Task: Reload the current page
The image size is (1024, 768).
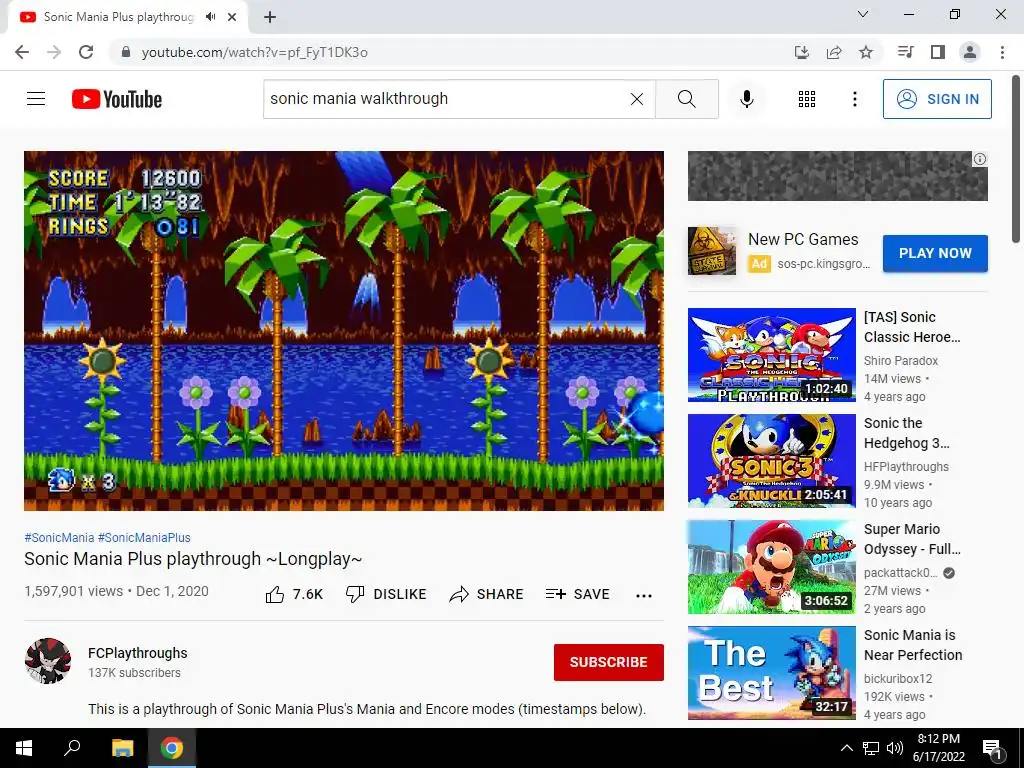Action: click(x=86, y=52)
